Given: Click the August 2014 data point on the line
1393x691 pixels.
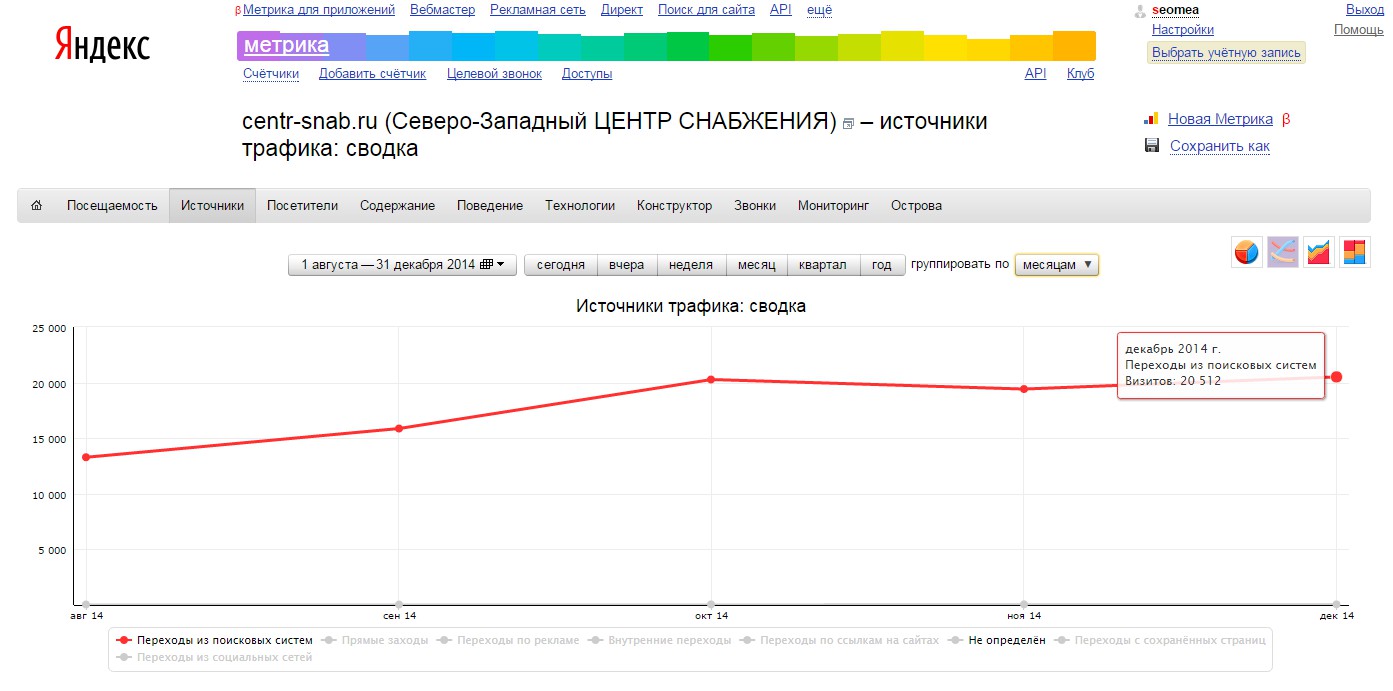Looking at the screenshot, I should click(86, 457).
